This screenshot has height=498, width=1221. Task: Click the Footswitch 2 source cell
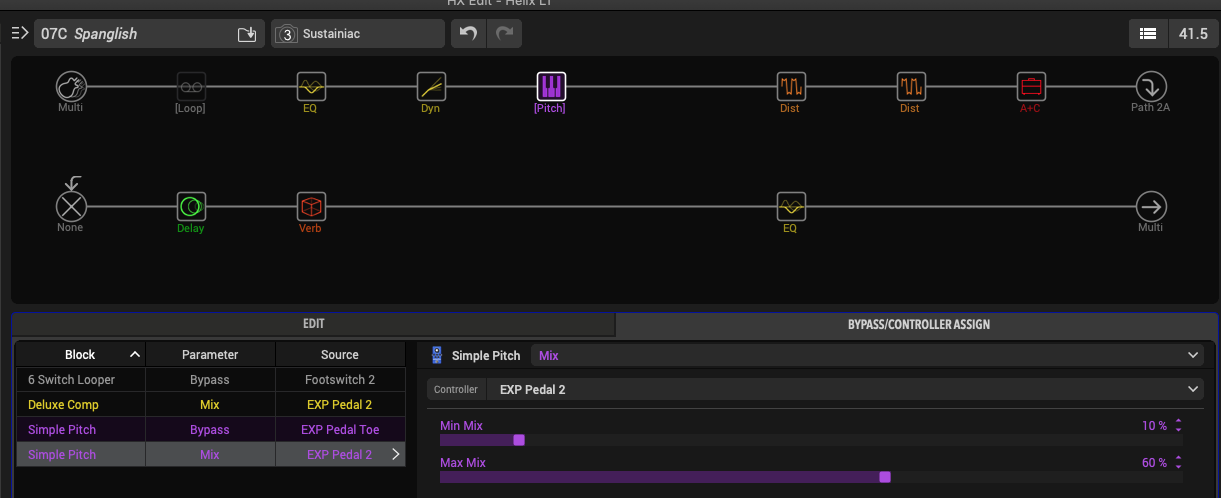click(340, 380)
